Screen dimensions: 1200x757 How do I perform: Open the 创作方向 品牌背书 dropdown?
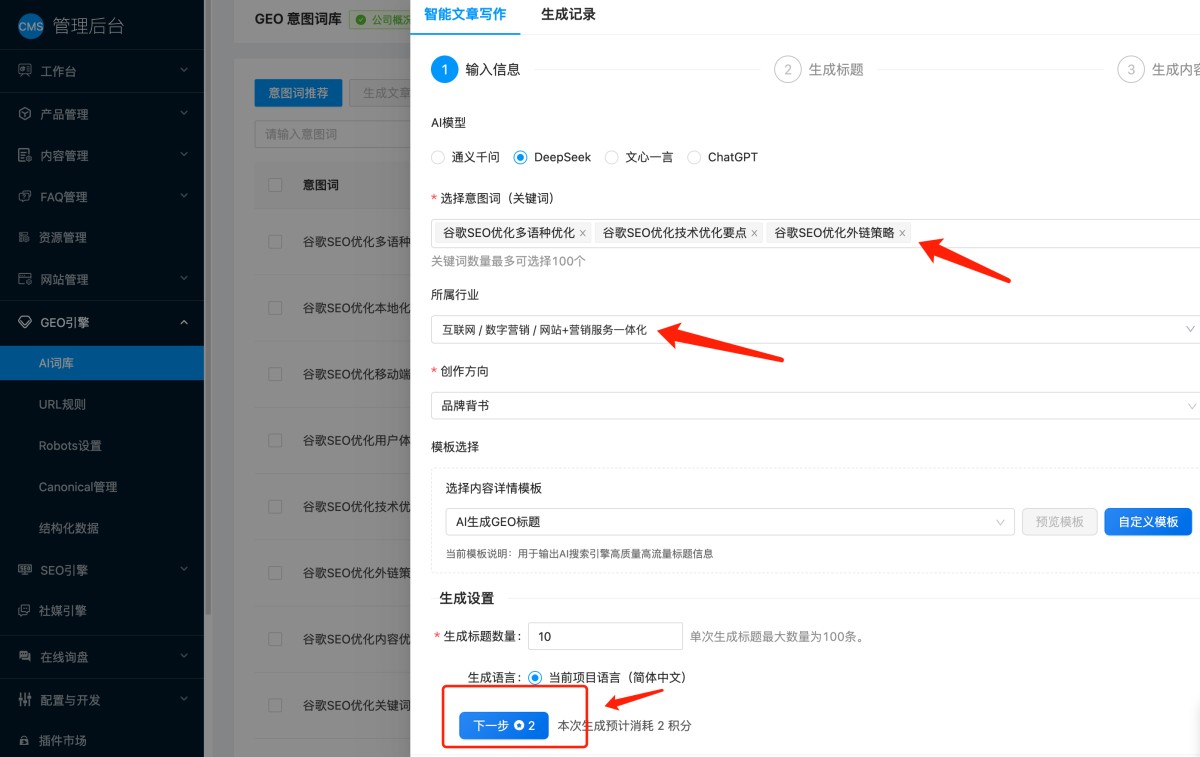(x=815, y=406)
